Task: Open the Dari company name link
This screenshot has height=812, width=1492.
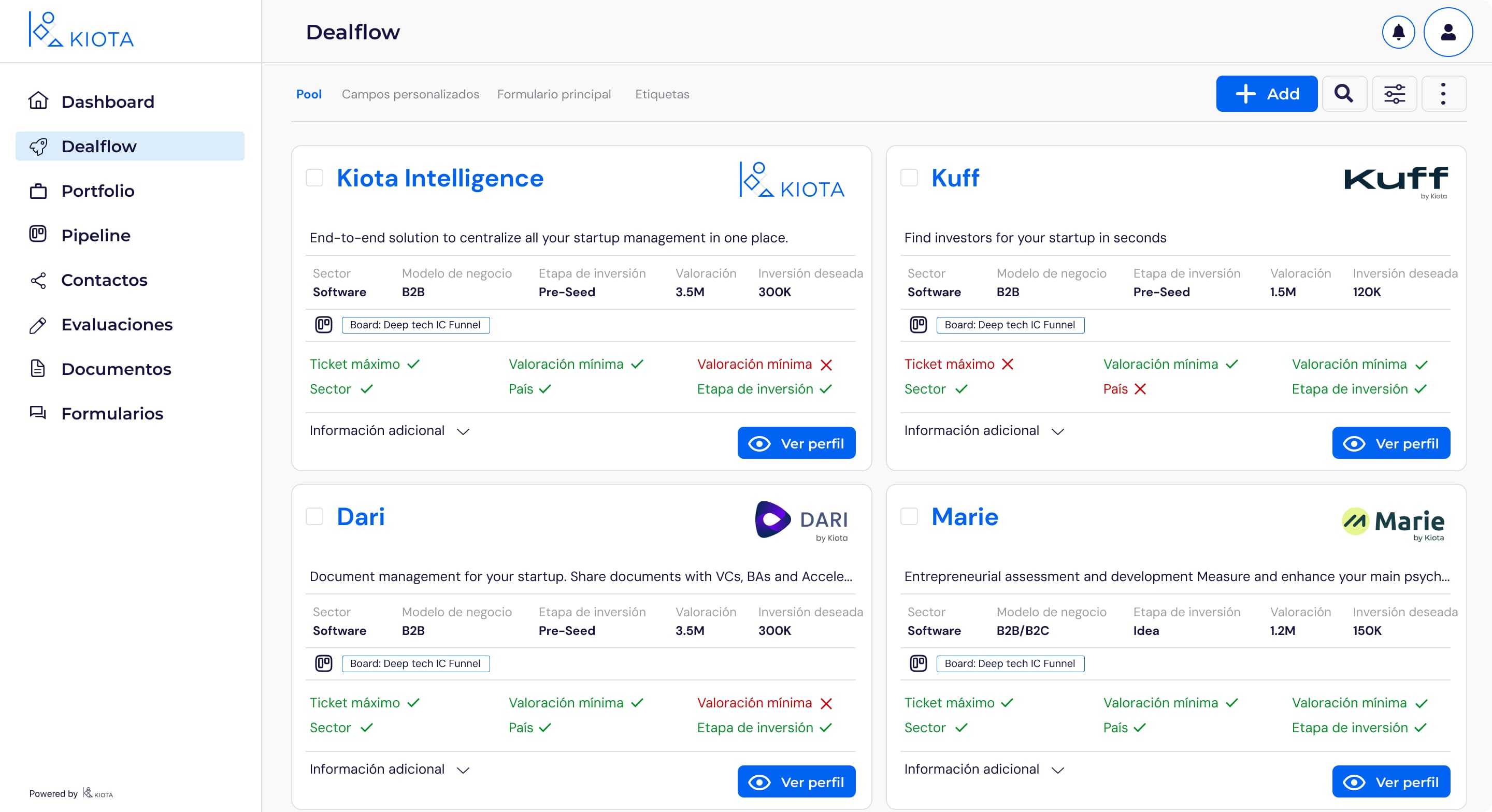Action: click(x=360, y=517)
